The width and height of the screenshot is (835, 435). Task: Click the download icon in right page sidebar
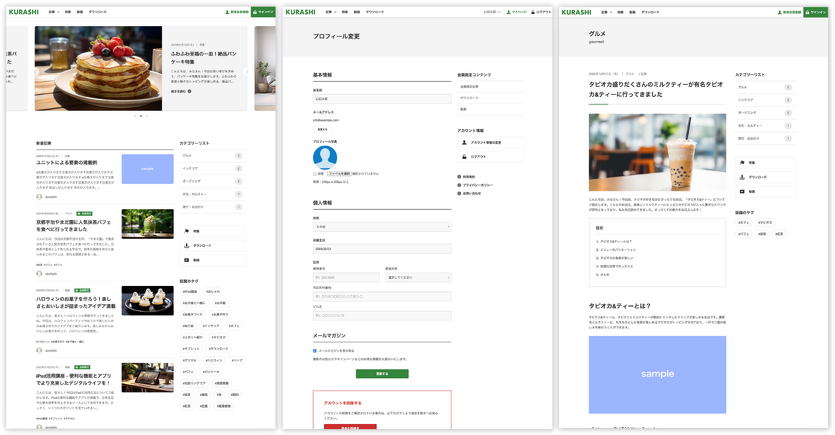pyautogui.click(x=741, y=177)
